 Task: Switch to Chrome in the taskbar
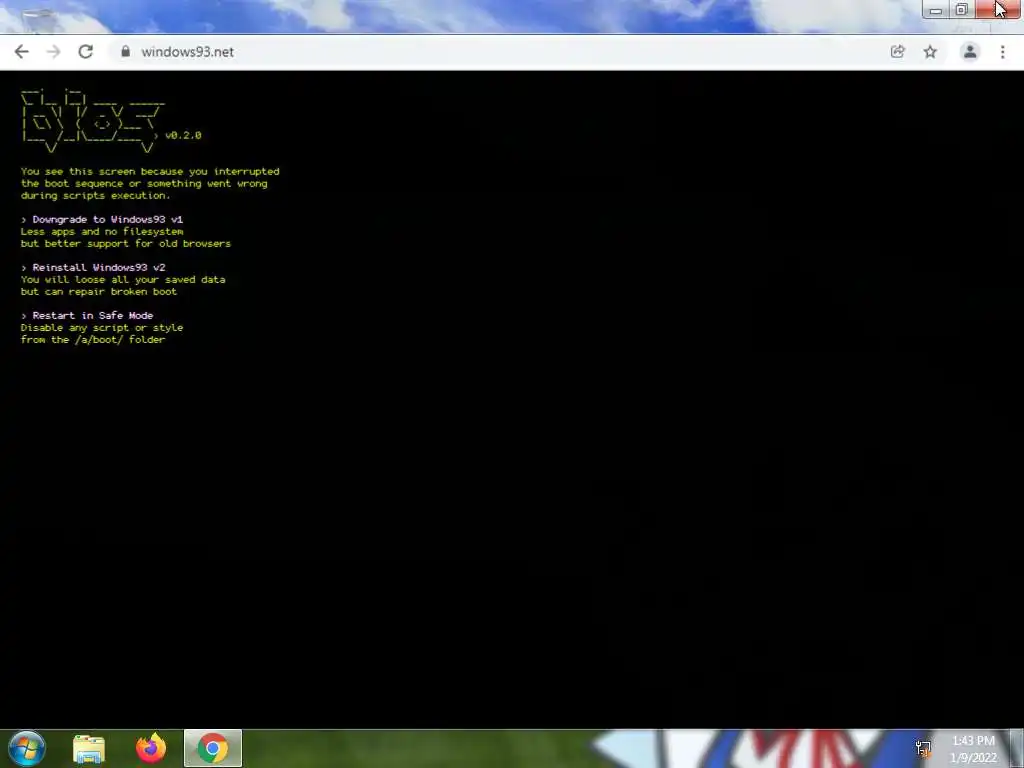[213, 748]
